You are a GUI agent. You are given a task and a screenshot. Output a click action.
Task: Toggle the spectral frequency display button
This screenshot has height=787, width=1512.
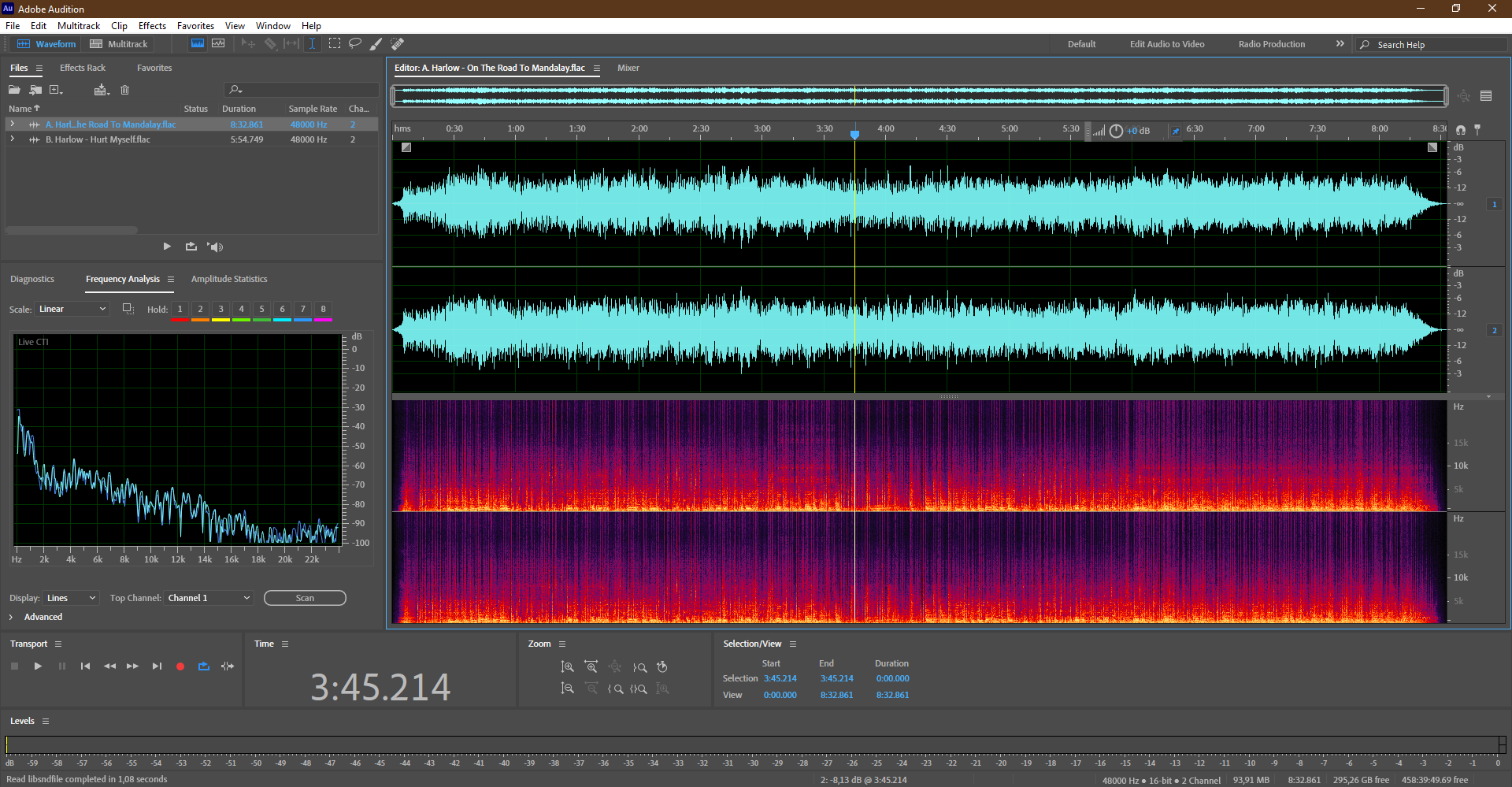(198, 43)
